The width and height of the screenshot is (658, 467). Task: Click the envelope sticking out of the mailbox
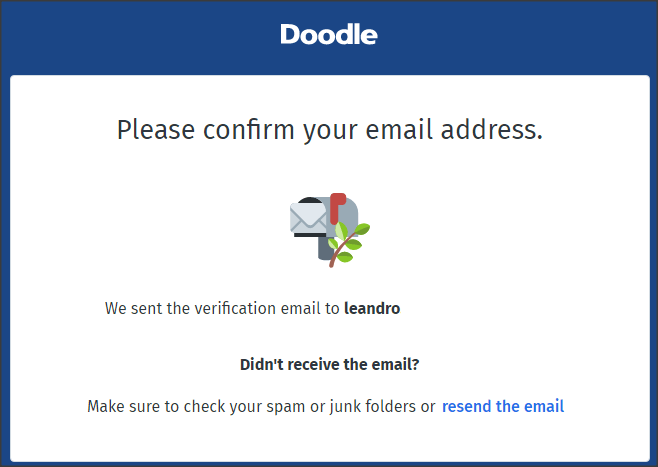[308, 217]
